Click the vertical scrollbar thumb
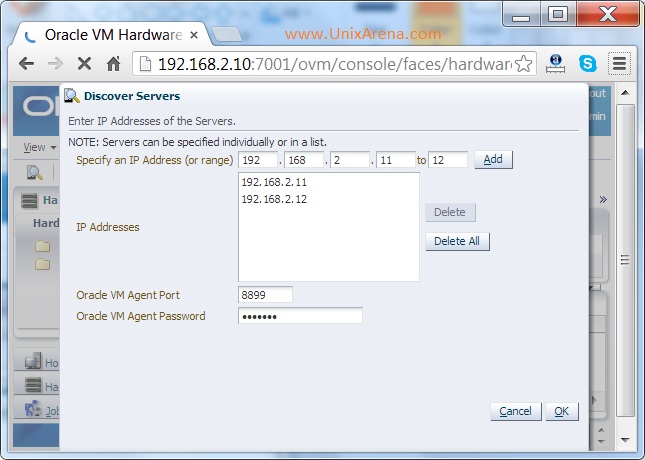This screenshot has height=460, width=645. [x=625, y=260]
